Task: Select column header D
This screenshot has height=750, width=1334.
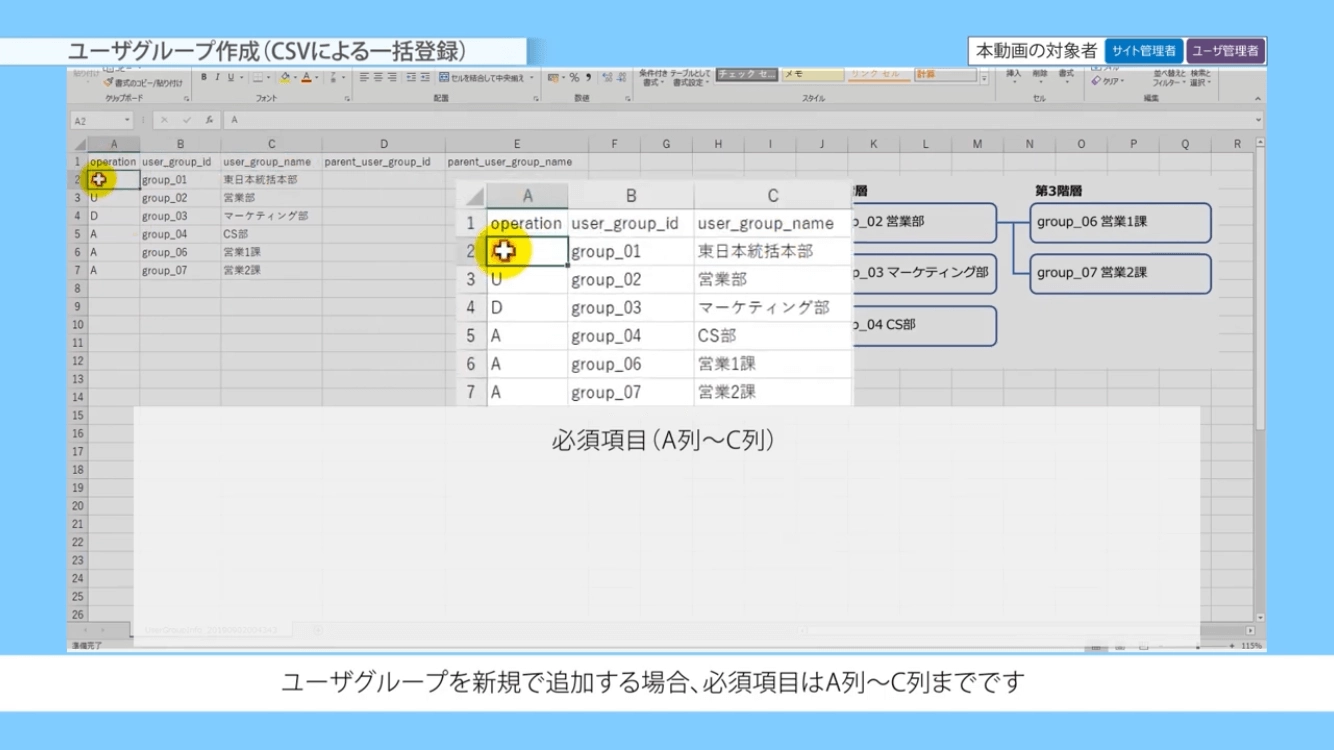Action: (384, 144)
